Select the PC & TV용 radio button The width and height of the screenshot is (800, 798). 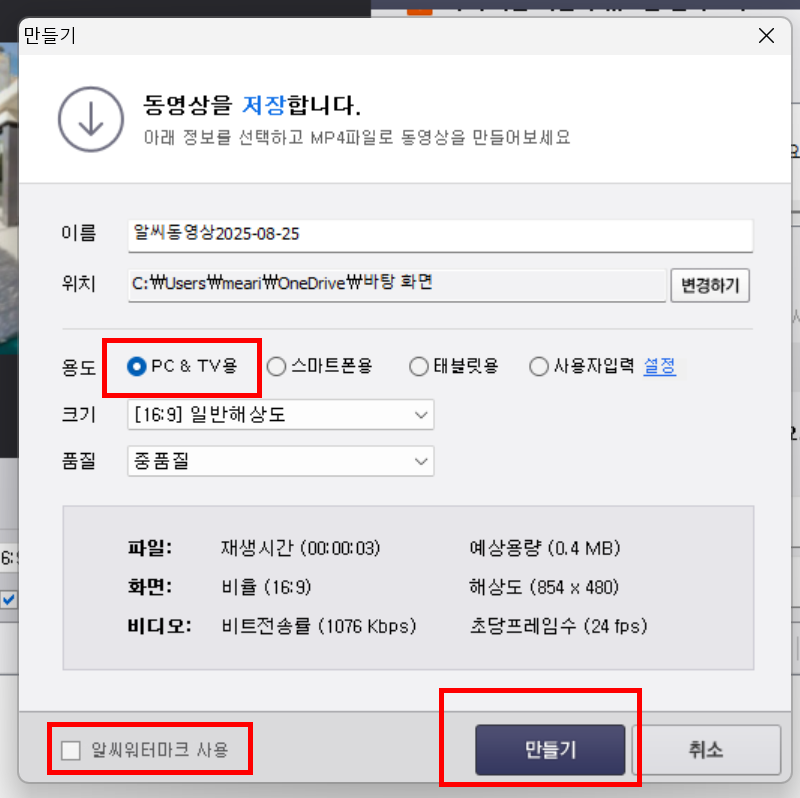136,366
